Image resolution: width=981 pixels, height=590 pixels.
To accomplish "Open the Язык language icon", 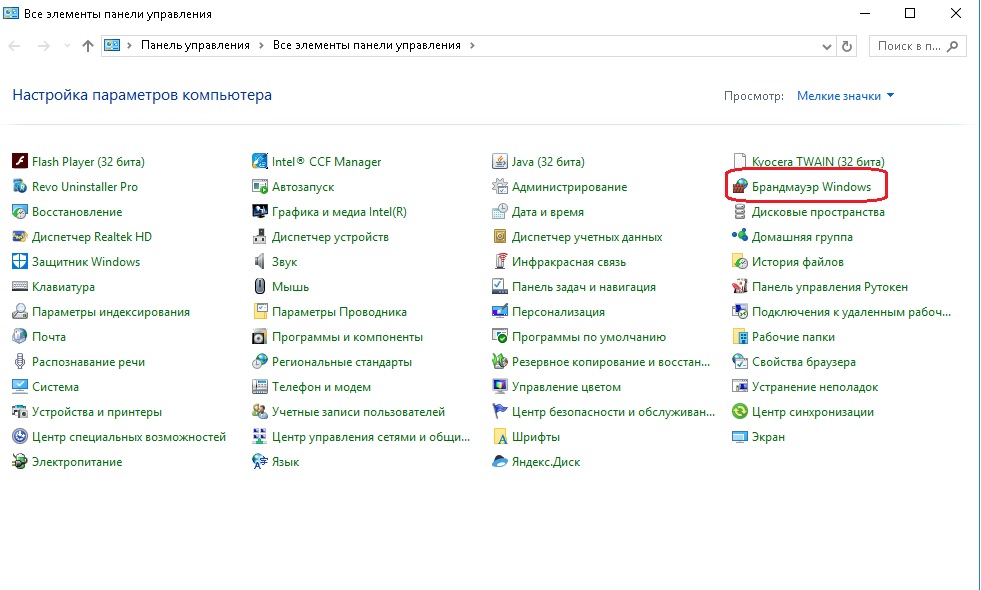I will [260, 462].
